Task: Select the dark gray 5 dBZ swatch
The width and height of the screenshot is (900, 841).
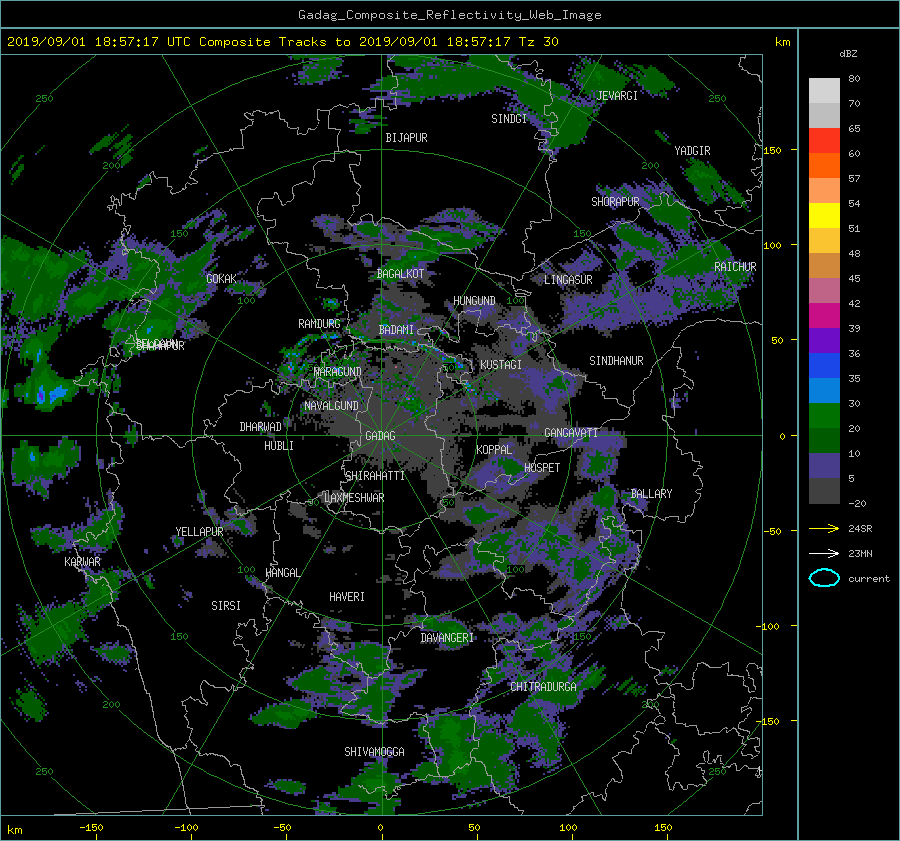Action: click(x=824, y=490)
